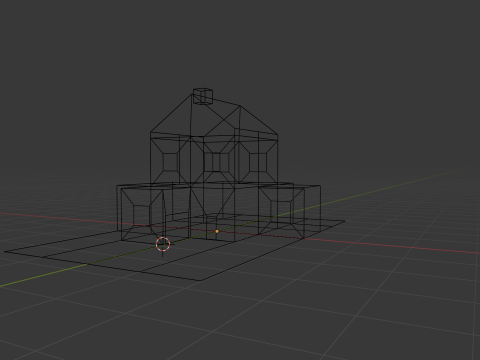The height and width of the screenshot is (360, 480).
Task: Select the upper floor's right window wireframe
Action: 258,162
